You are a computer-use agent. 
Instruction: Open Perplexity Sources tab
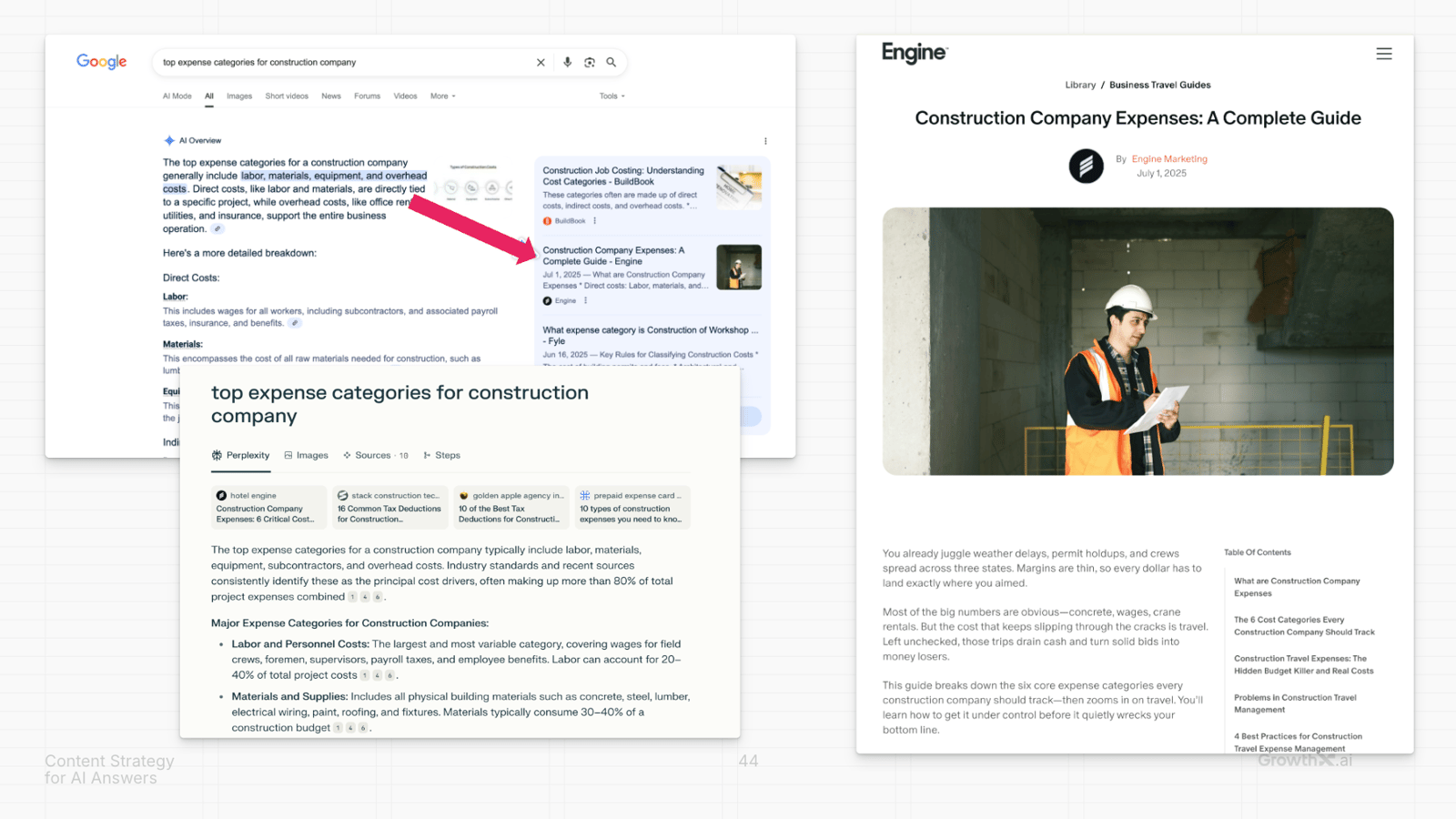click(376, 456)
